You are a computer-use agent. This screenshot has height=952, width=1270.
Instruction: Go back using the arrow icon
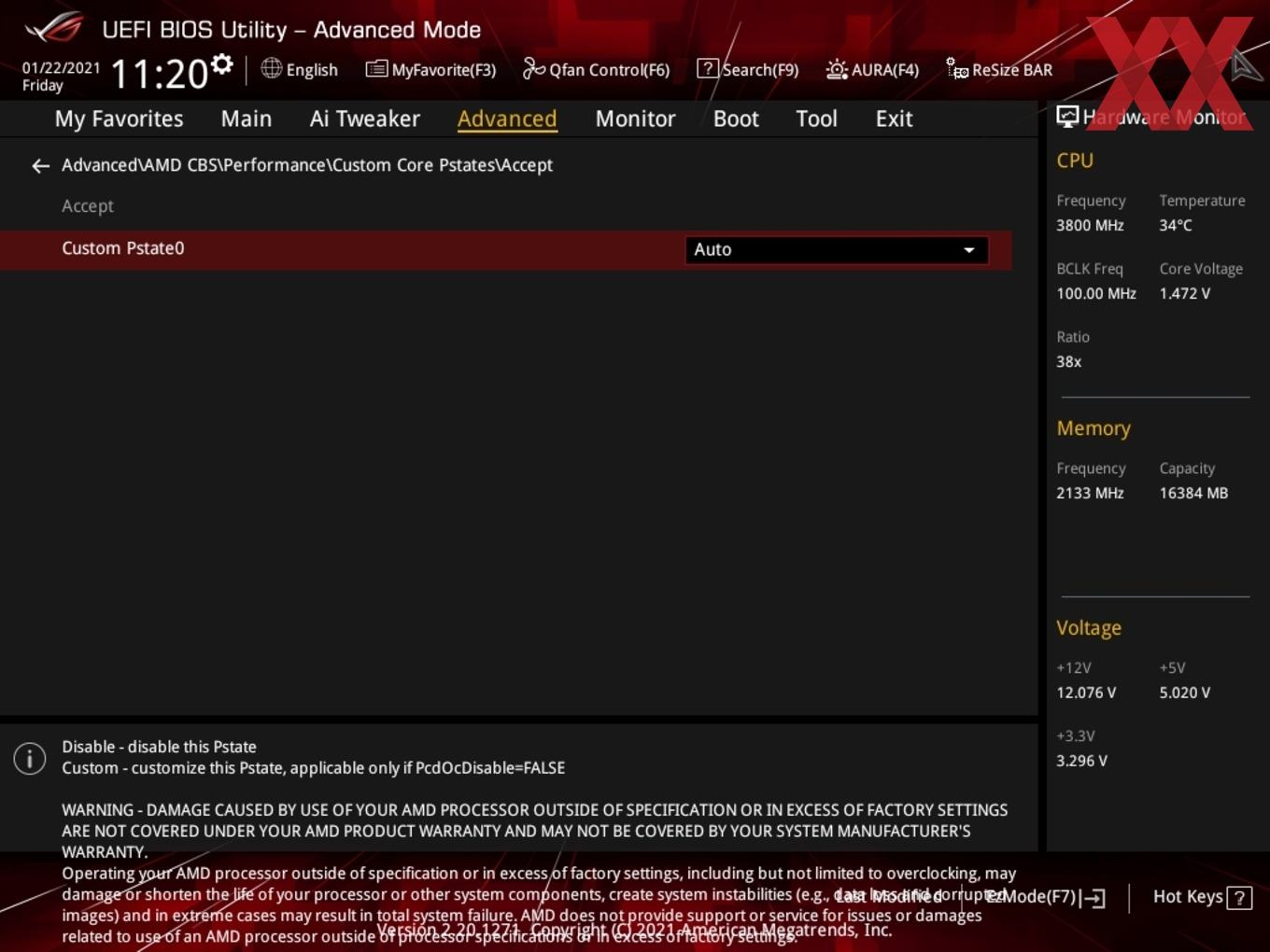[40, 166]
